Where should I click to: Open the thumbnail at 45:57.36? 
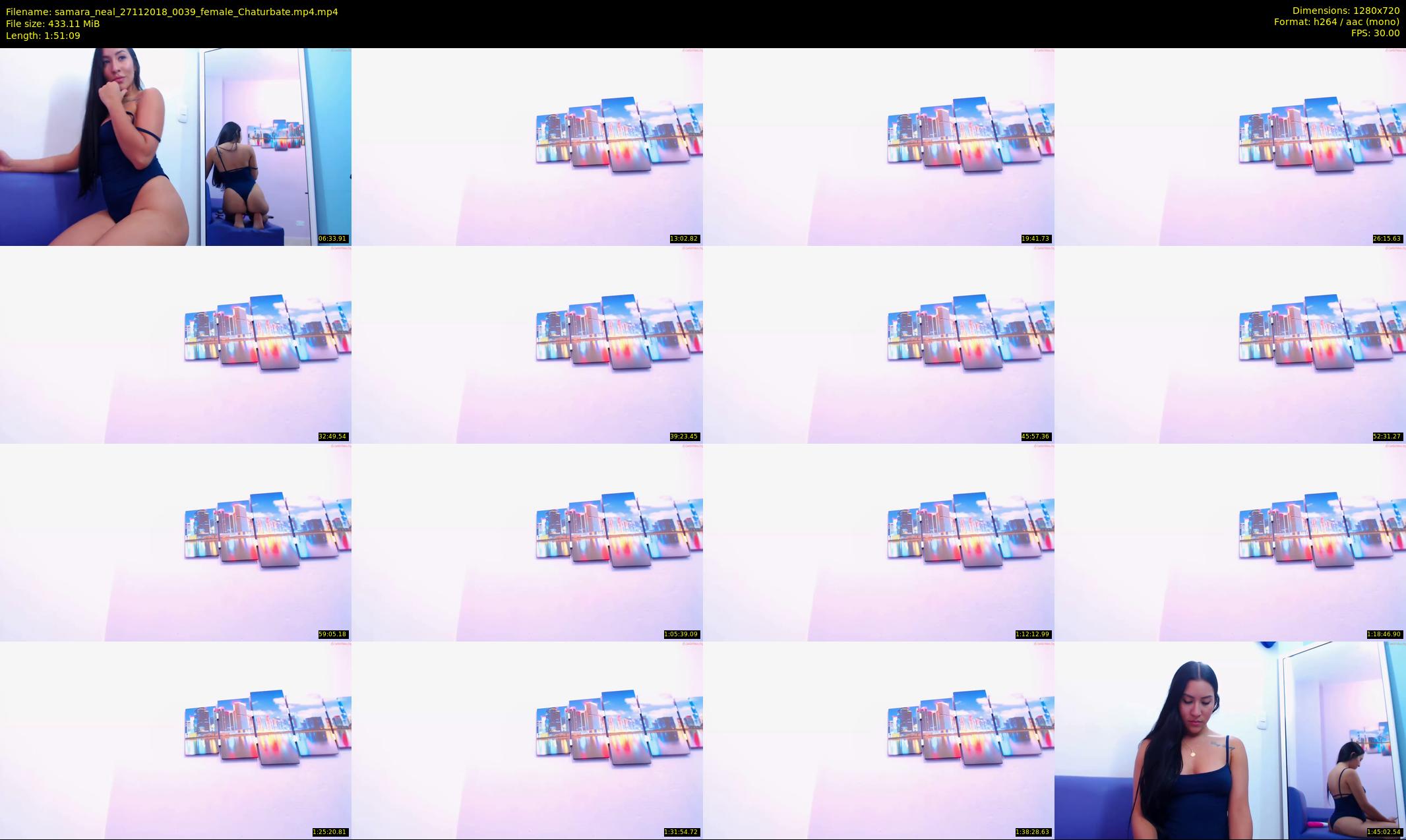click(878, 344)
